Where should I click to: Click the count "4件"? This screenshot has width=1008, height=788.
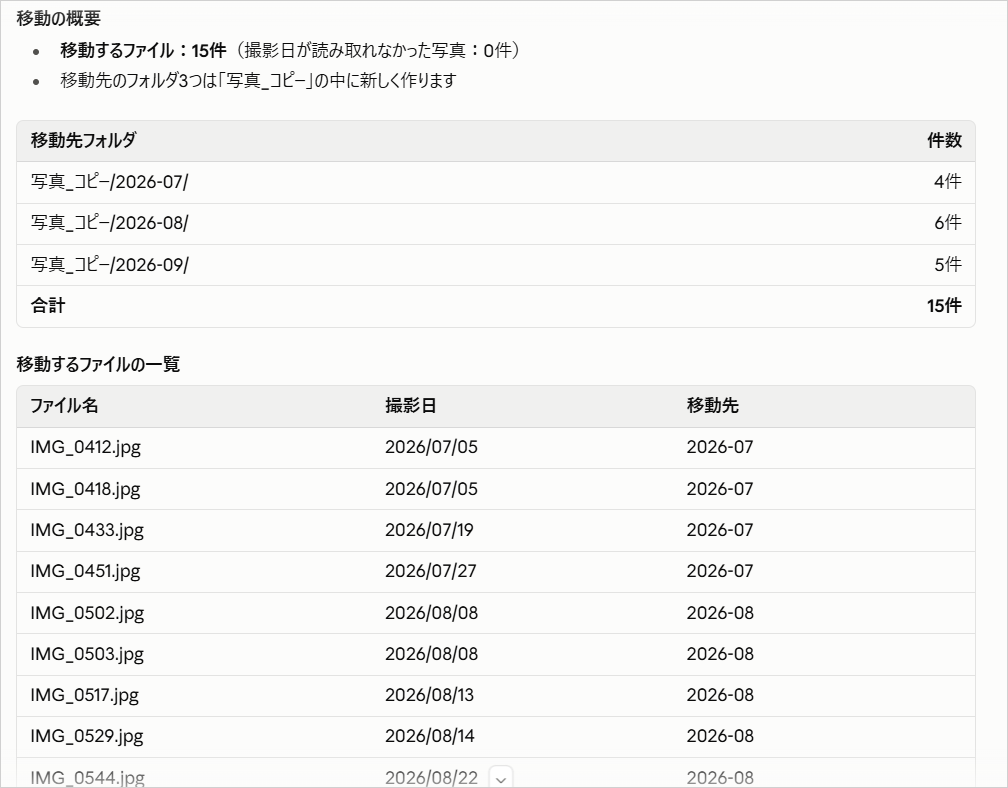[948, 182]
